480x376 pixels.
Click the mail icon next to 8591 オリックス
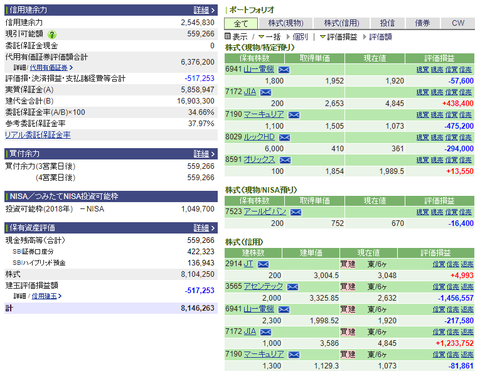(x=285, y=160)
